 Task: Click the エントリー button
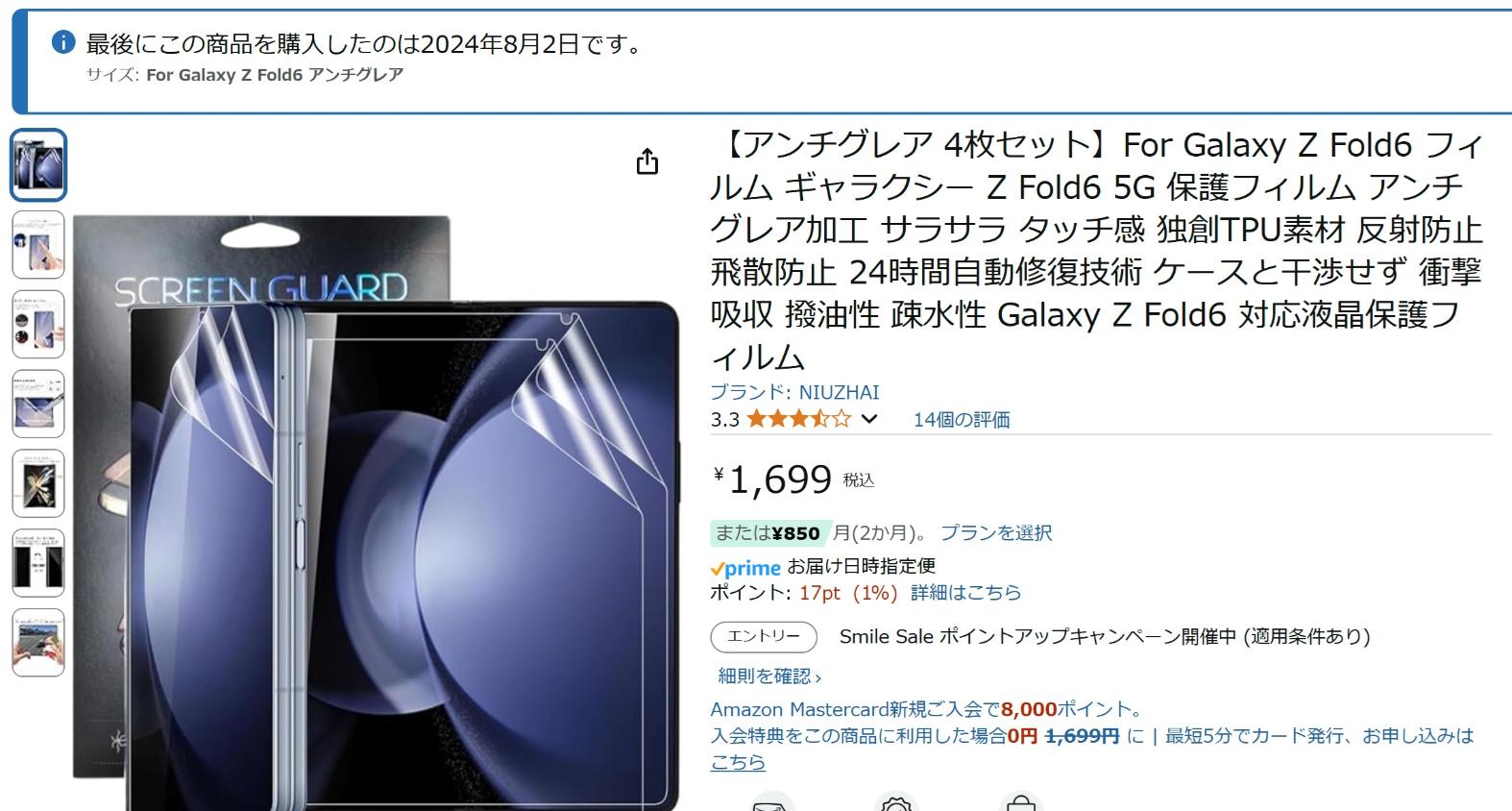[x=764, y=636]
